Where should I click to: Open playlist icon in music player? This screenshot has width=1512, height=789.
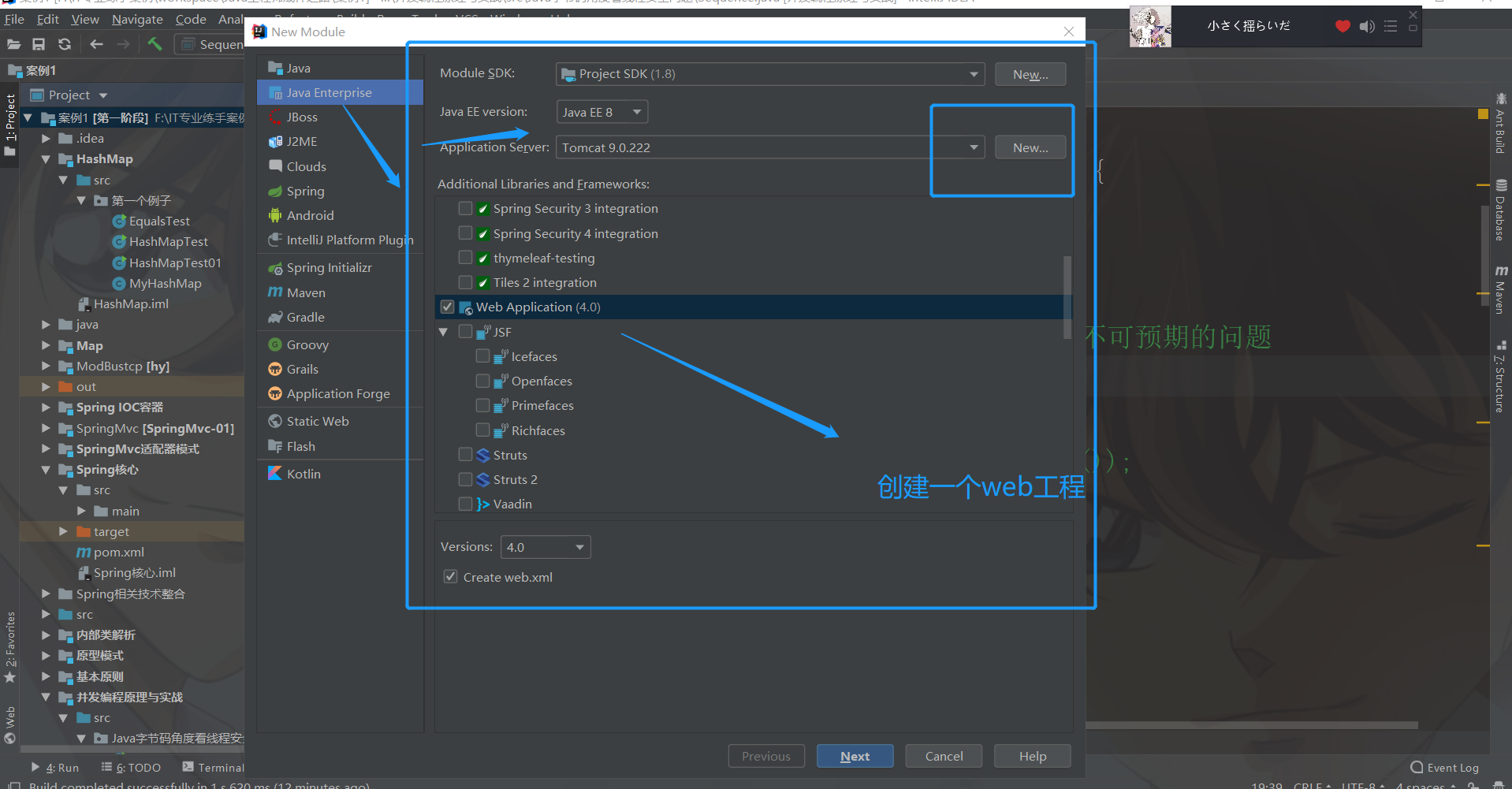click(1391, 26)
